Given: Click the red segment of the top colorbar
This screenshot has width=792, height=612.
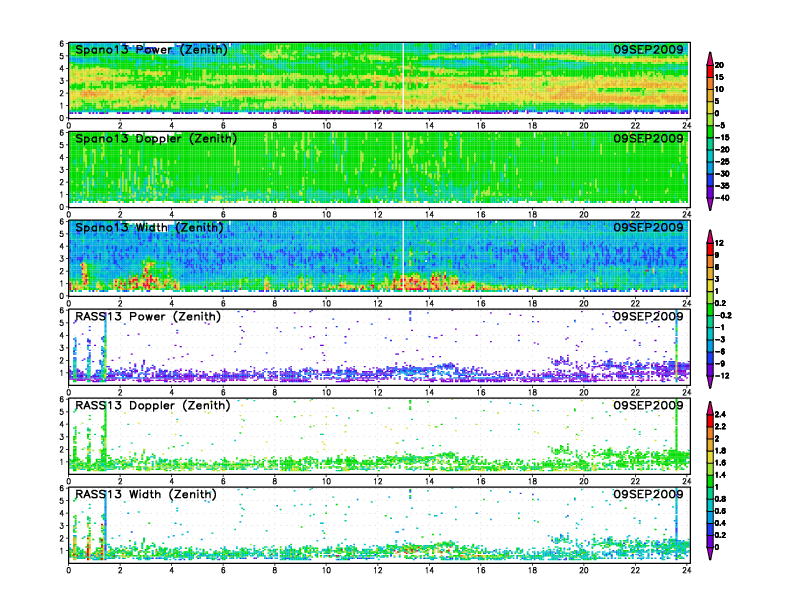Looking at the screenshot, I should 710,71.
